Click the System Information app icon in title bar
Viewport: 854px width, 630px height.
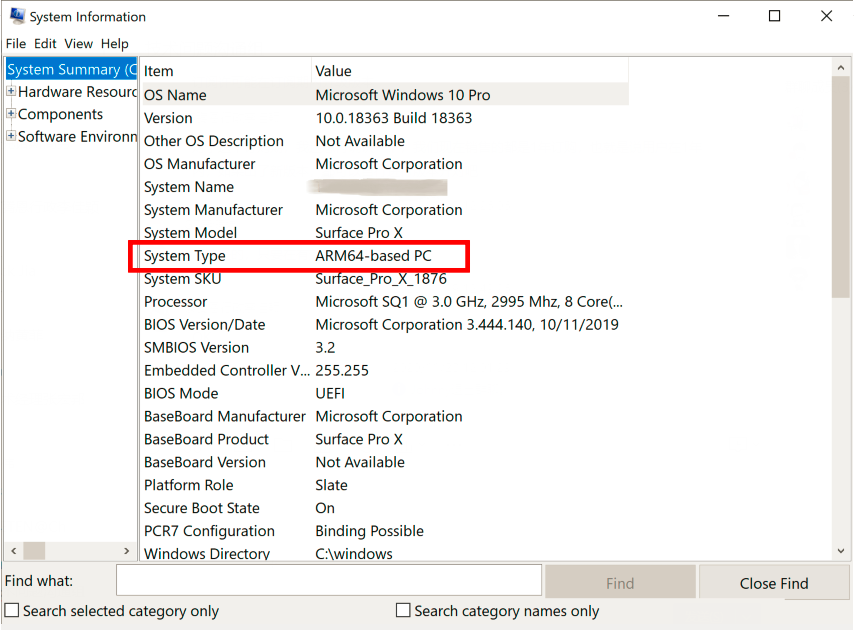pos(17,16)
